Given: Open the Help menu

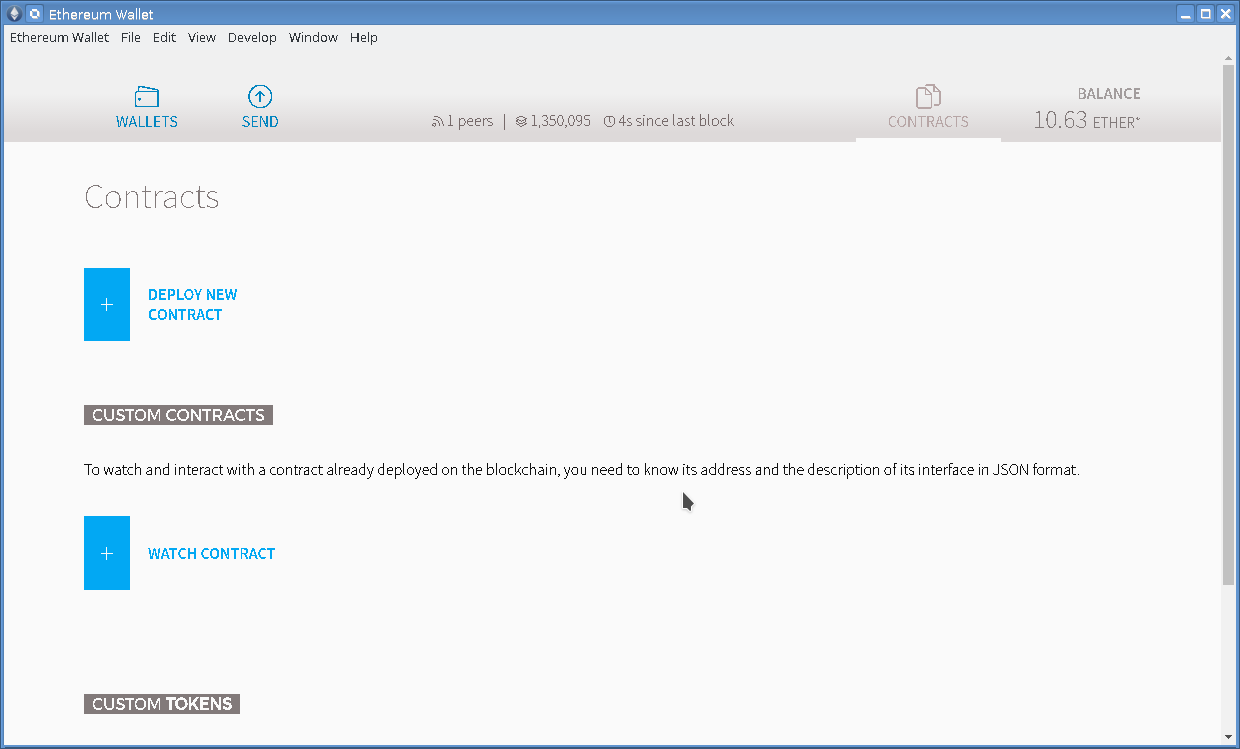Looking at the screenshot, I should tap(364, 37).
